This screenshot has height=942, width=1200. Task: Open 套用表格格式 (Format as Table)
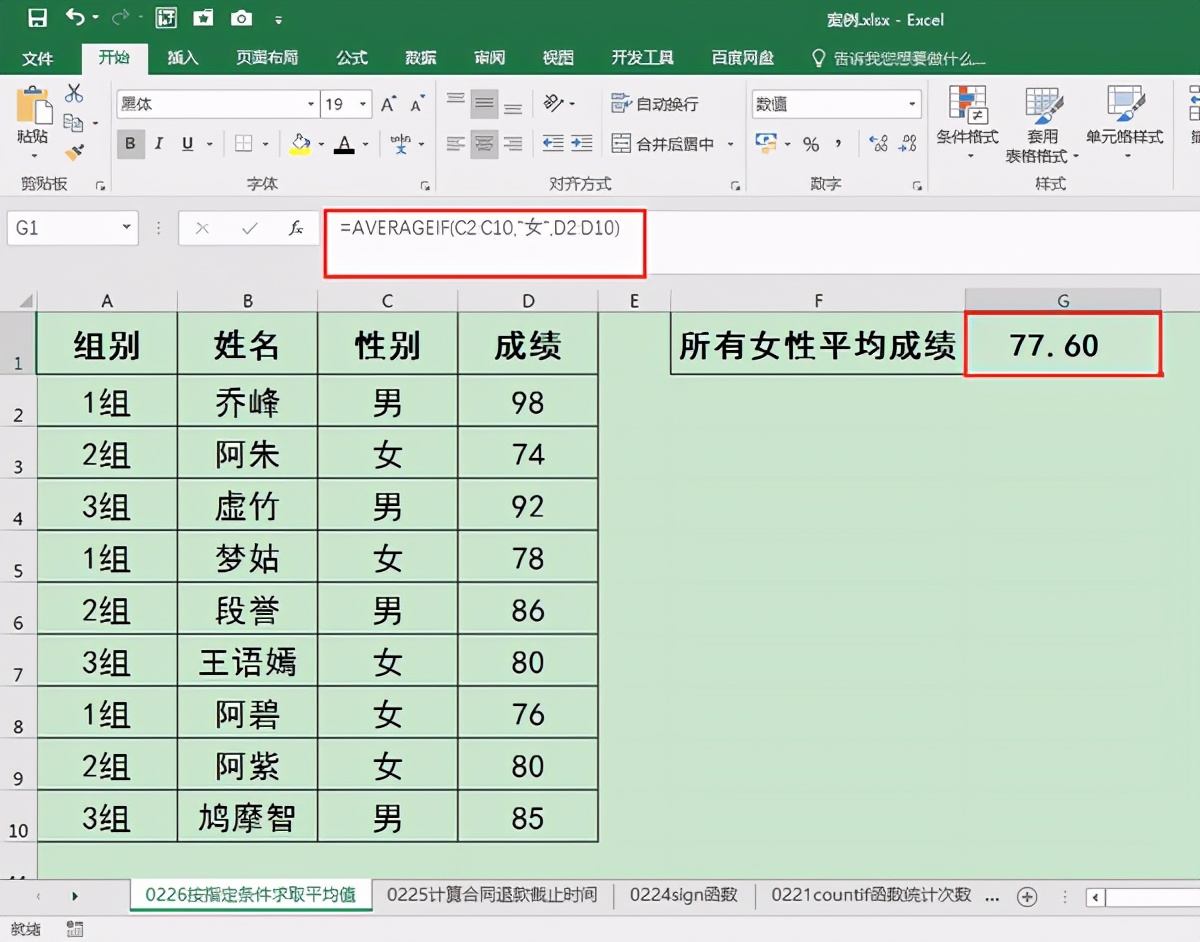[1043, 125]
